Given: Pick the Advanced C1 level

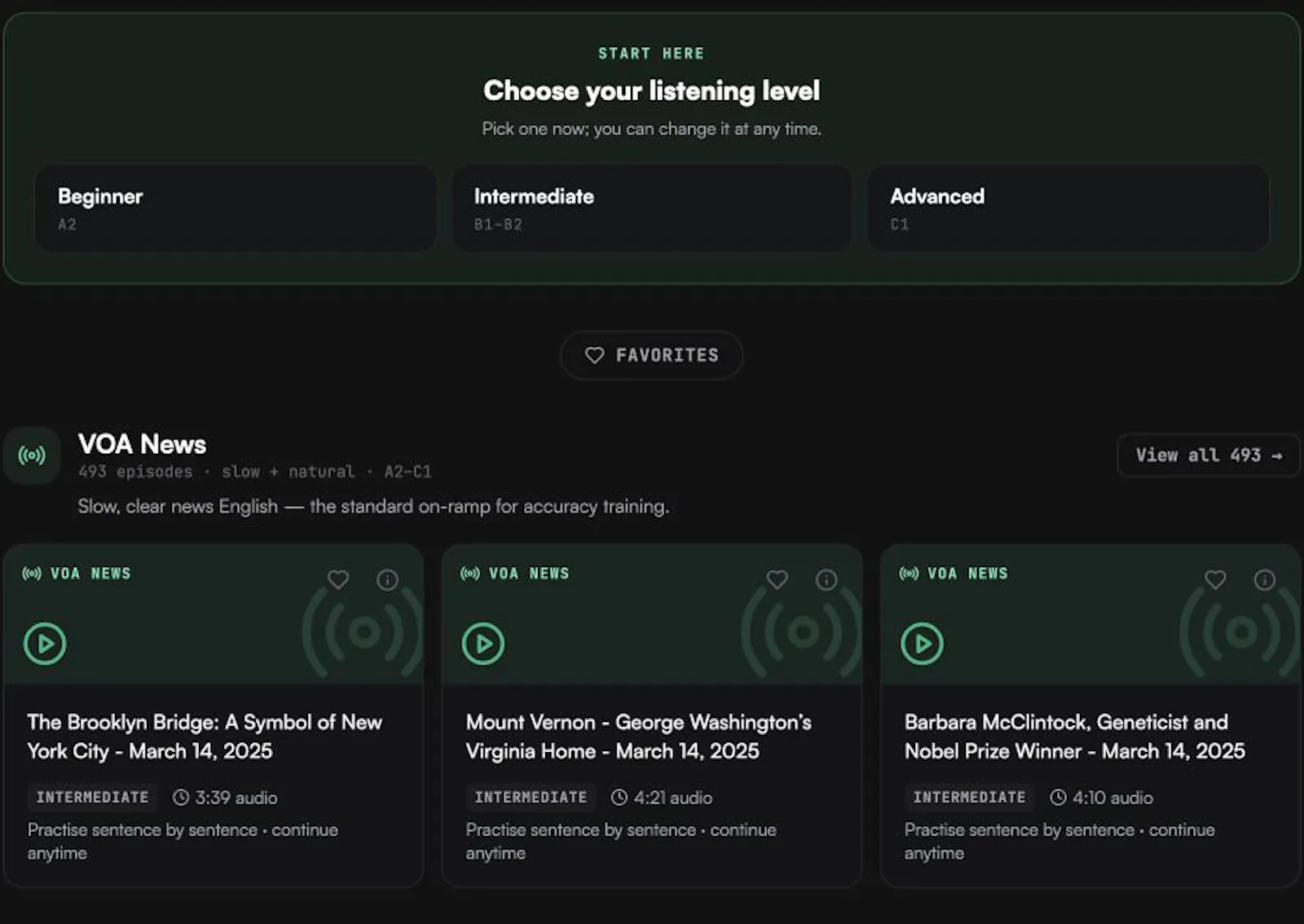Looking at the screenshot, I should pos(1068,209).
